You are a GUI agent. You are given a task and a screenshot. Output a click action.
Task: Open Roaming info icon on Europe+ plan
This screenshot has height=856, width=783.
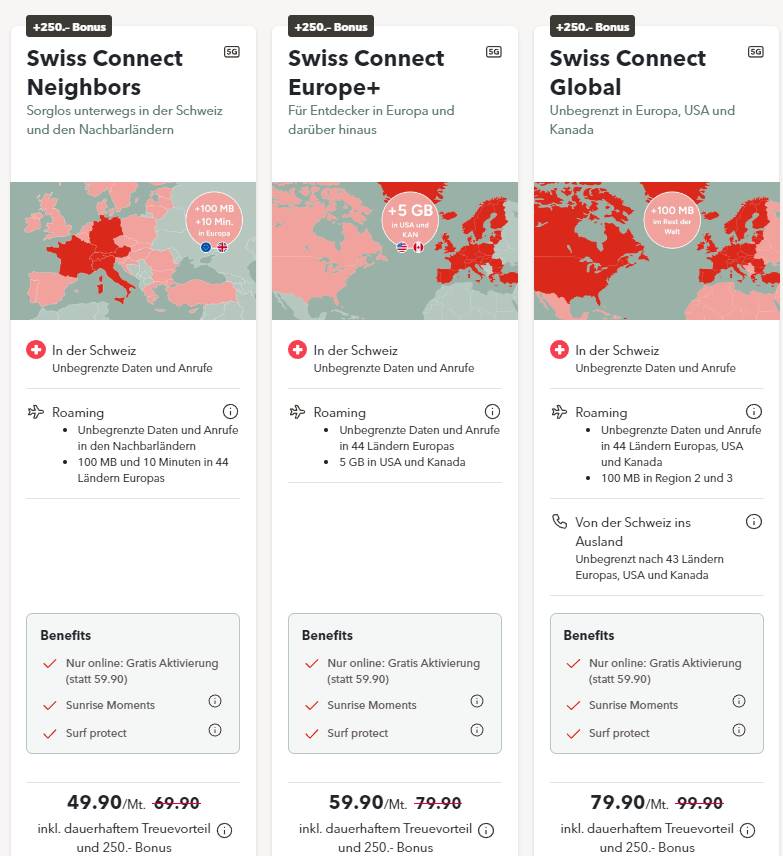(x=492, y=411)
